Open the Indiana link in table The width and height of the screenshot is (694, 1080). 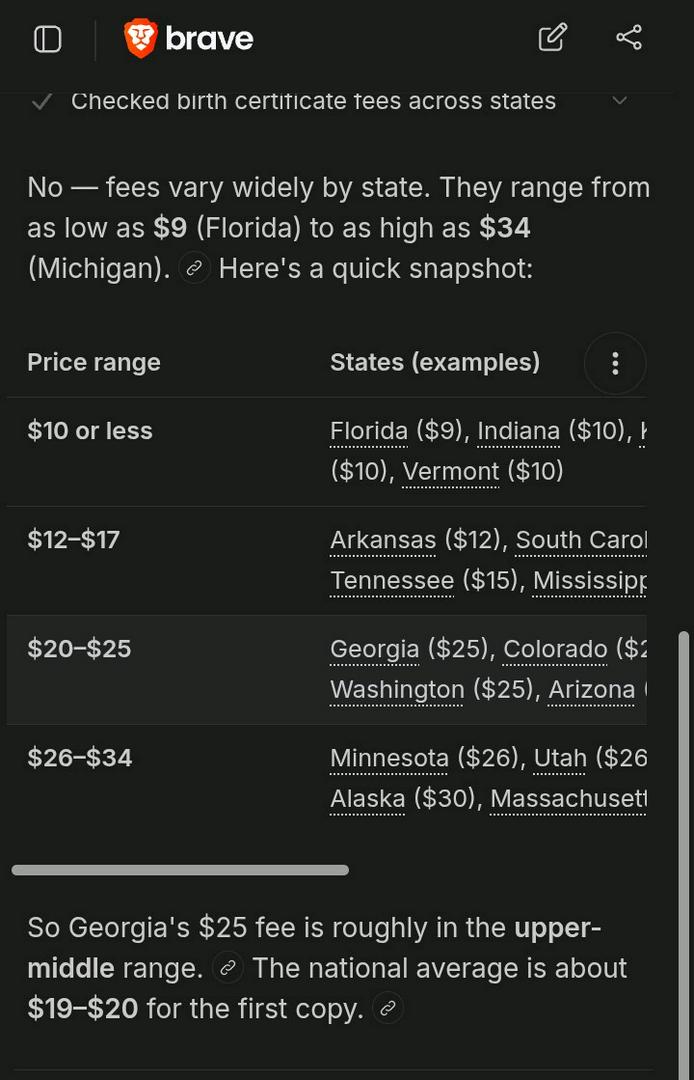(x=518, y=431)
